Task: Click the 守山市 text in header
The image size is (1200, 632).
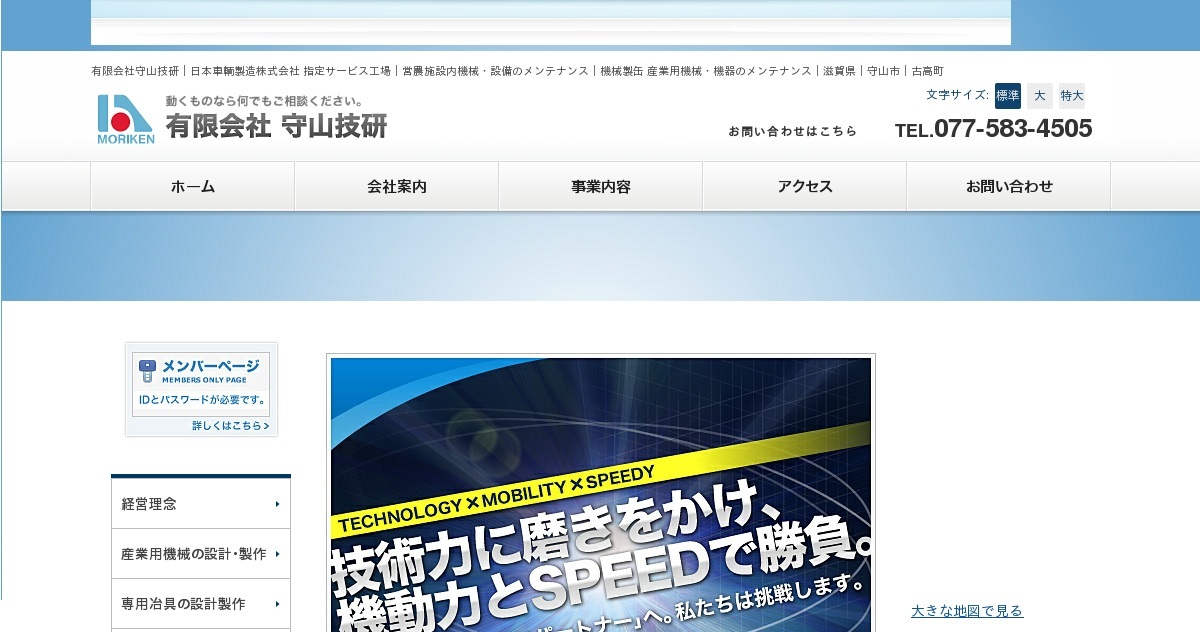Action: (x=883, y=71)
